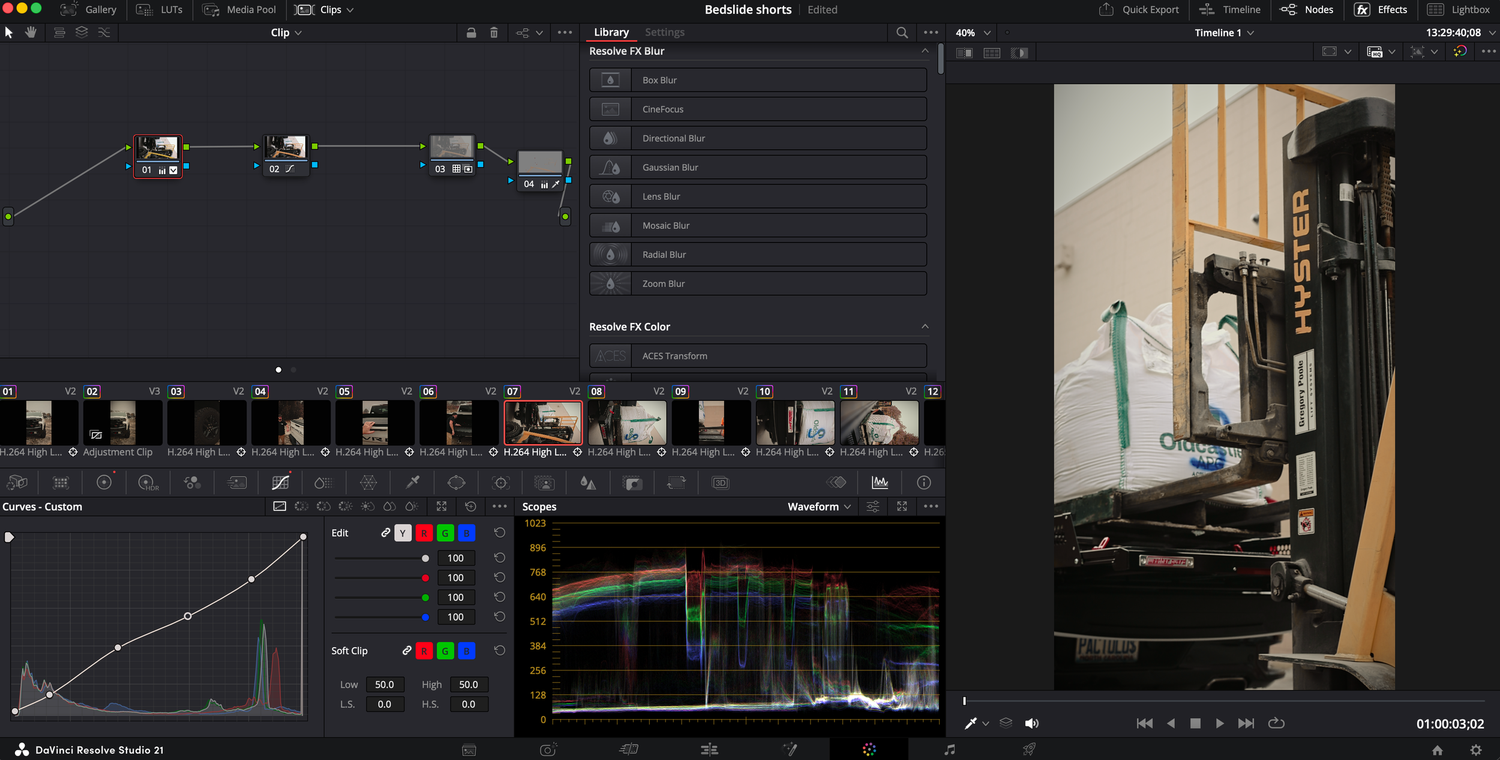Show the Keyframes panel
Image resolution: width=1500 pixels, height=760 pixels.
(x=838, y=482)
